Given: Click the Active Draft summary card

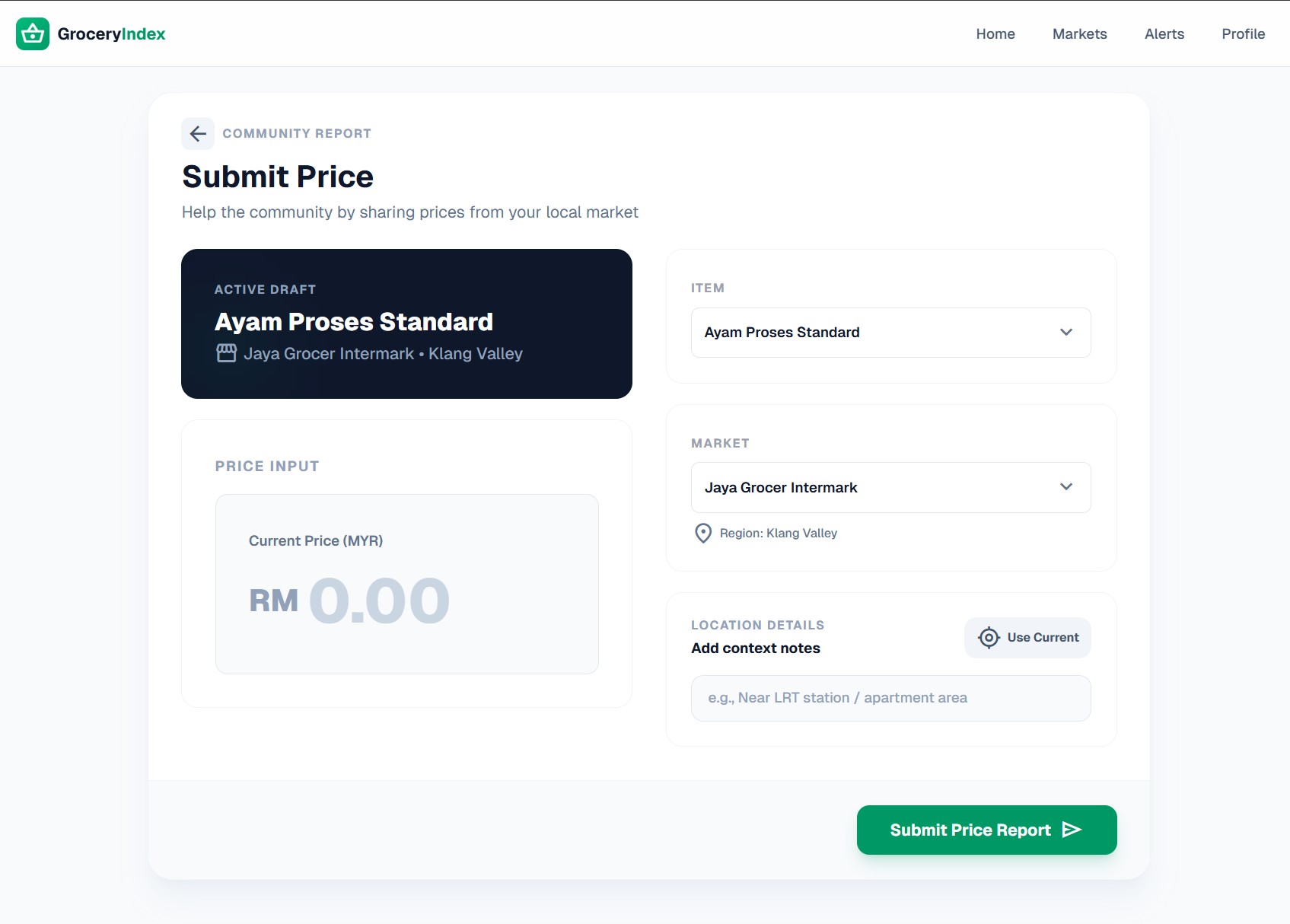Looking at the screenshot, I should 406,323.
